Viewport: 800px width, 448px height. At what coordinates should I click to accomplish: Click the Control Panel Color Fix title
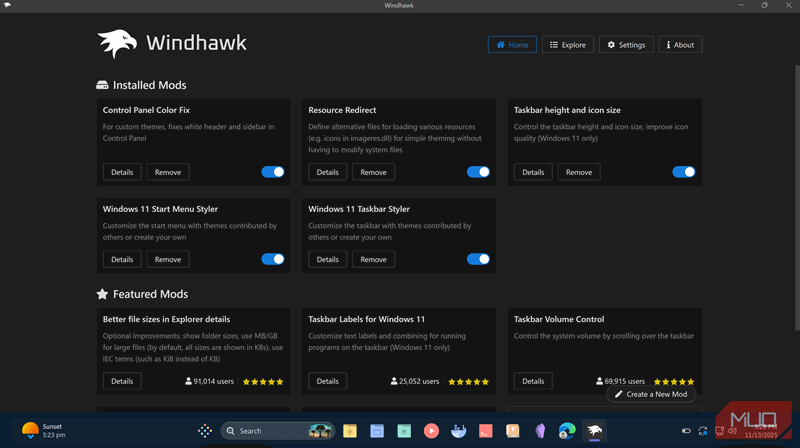coord(146,110)
